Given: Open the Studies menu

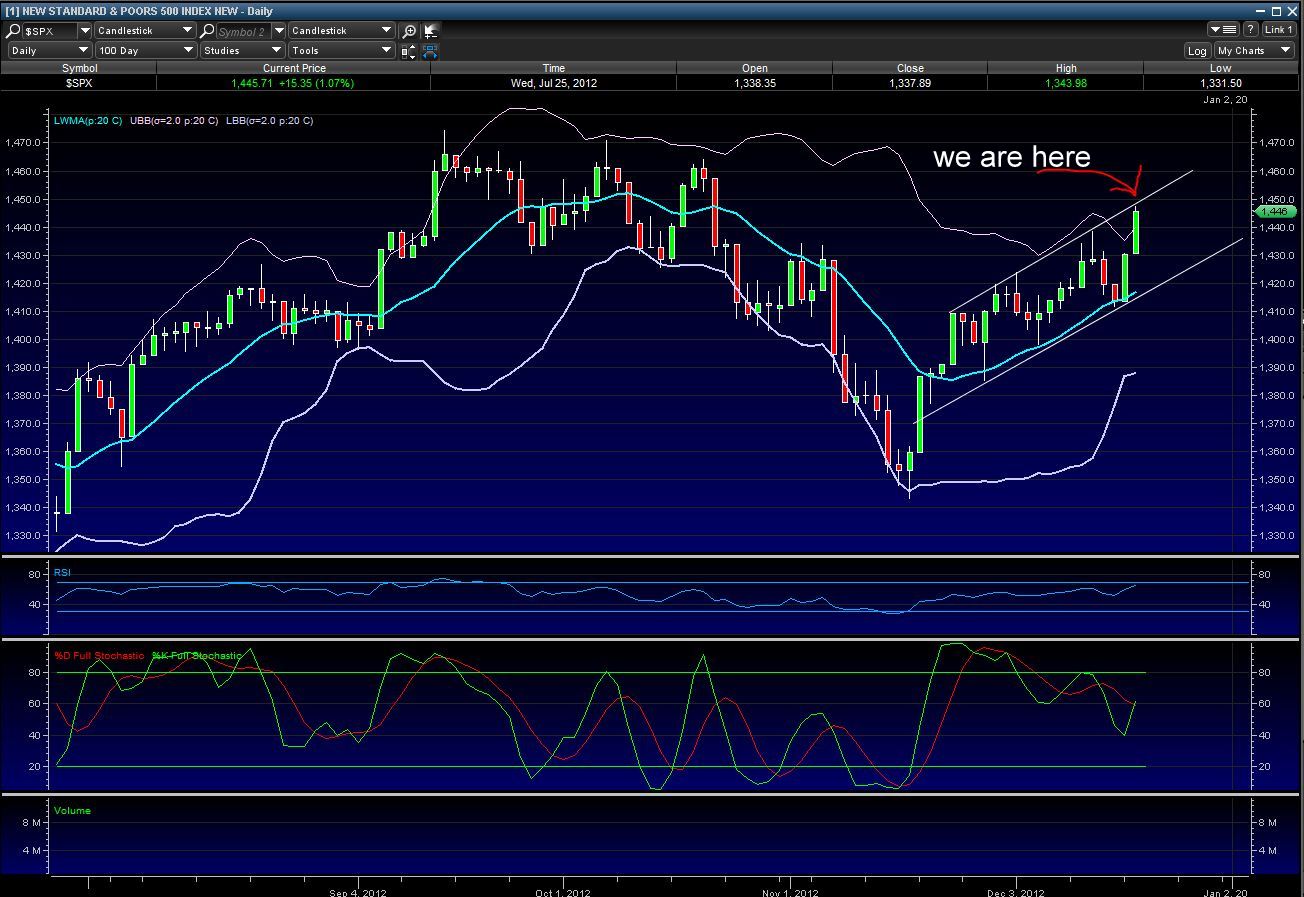Looking at the screenshot, I should [242, 50].
